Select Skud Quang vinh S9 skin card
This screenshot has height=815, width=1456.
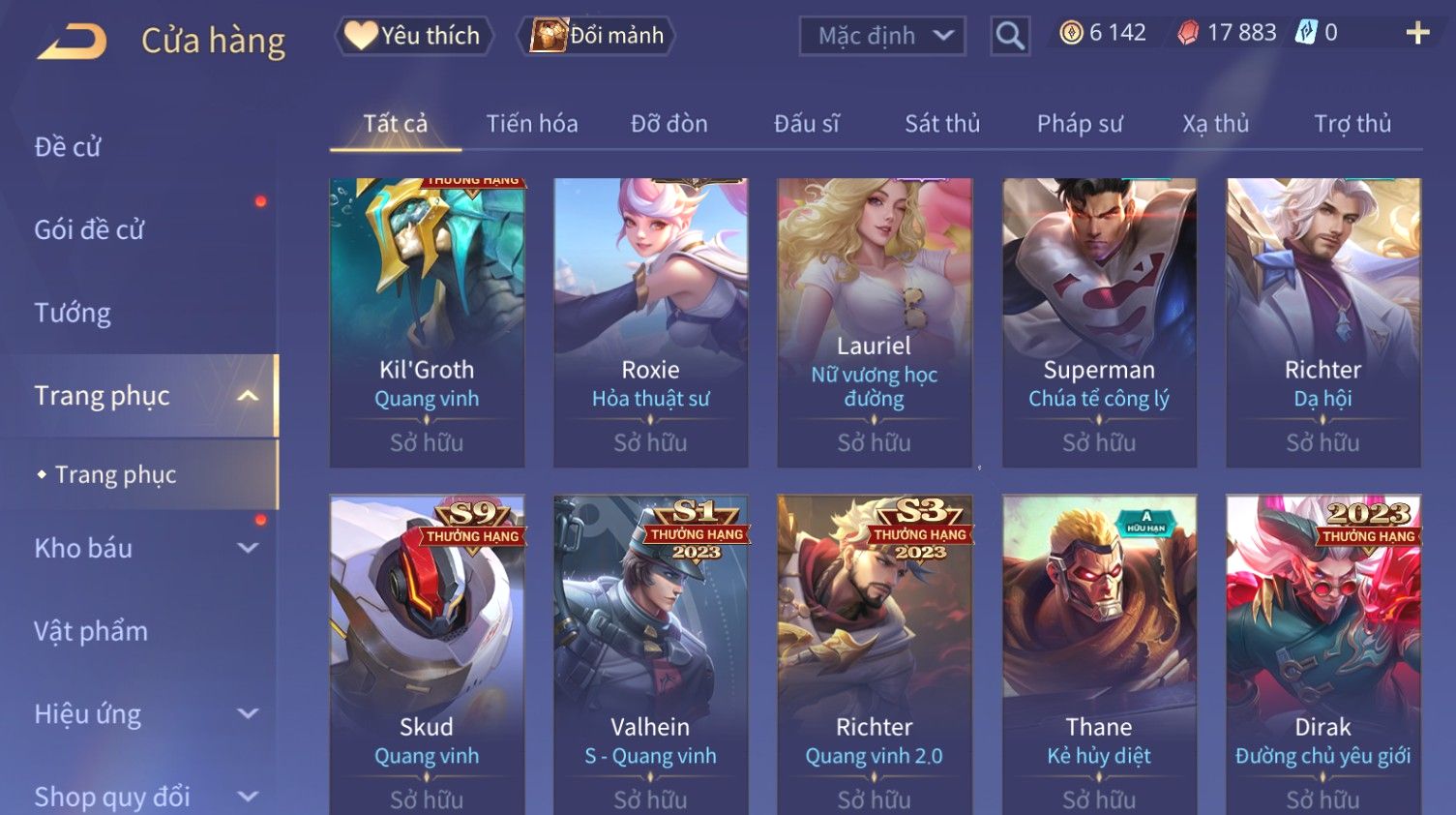click(427, 655)
